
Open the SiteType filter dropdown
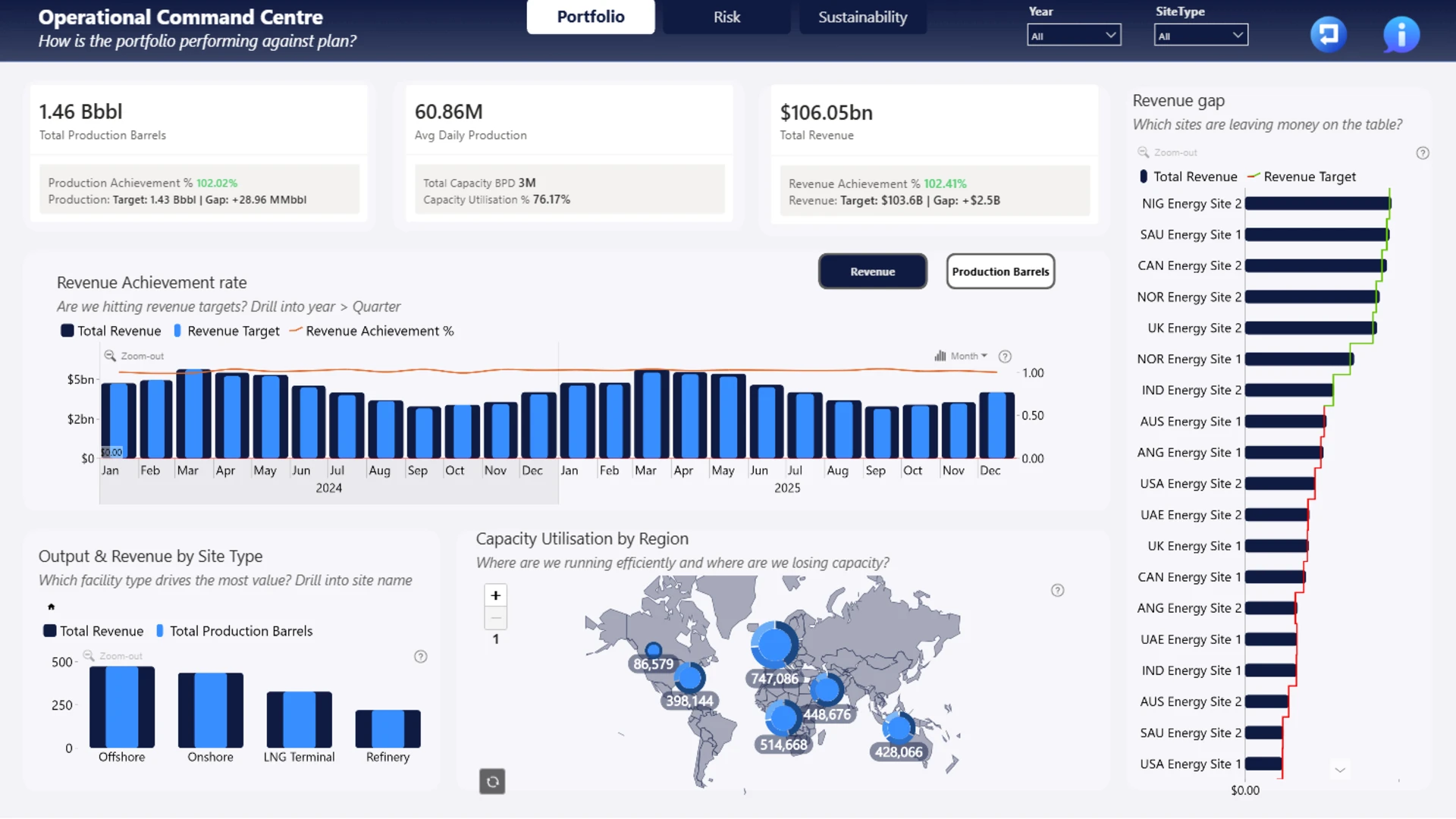point(1200,36)
